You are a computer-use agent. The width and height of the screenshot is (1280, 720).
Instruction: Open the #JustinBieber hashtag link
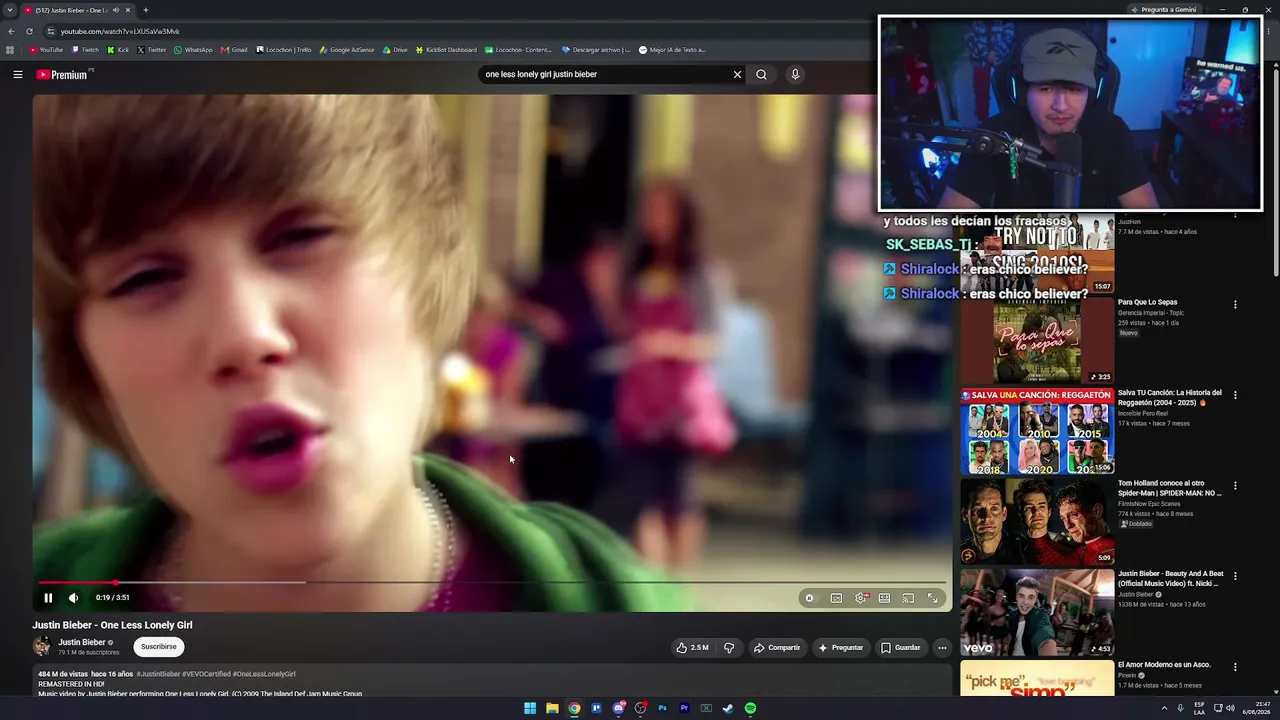(158, 674)
